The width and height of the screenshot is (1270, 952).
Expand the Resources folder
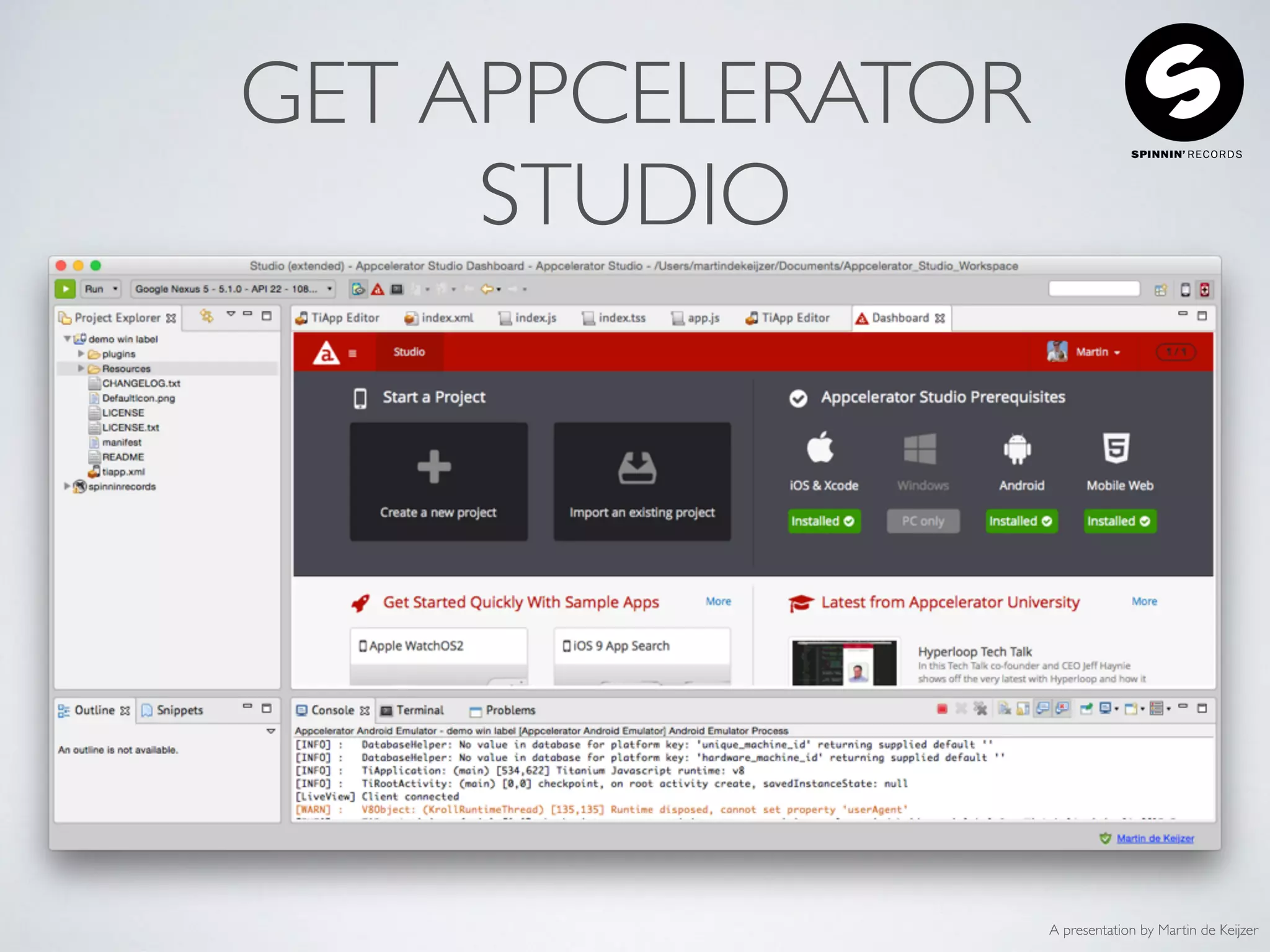click(x=81, y=368)
